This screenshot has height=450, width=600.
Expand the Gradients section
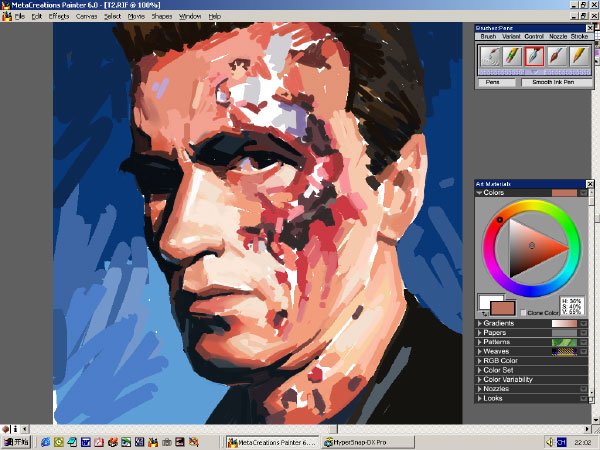pyautogui.click(x=479, y=323)
